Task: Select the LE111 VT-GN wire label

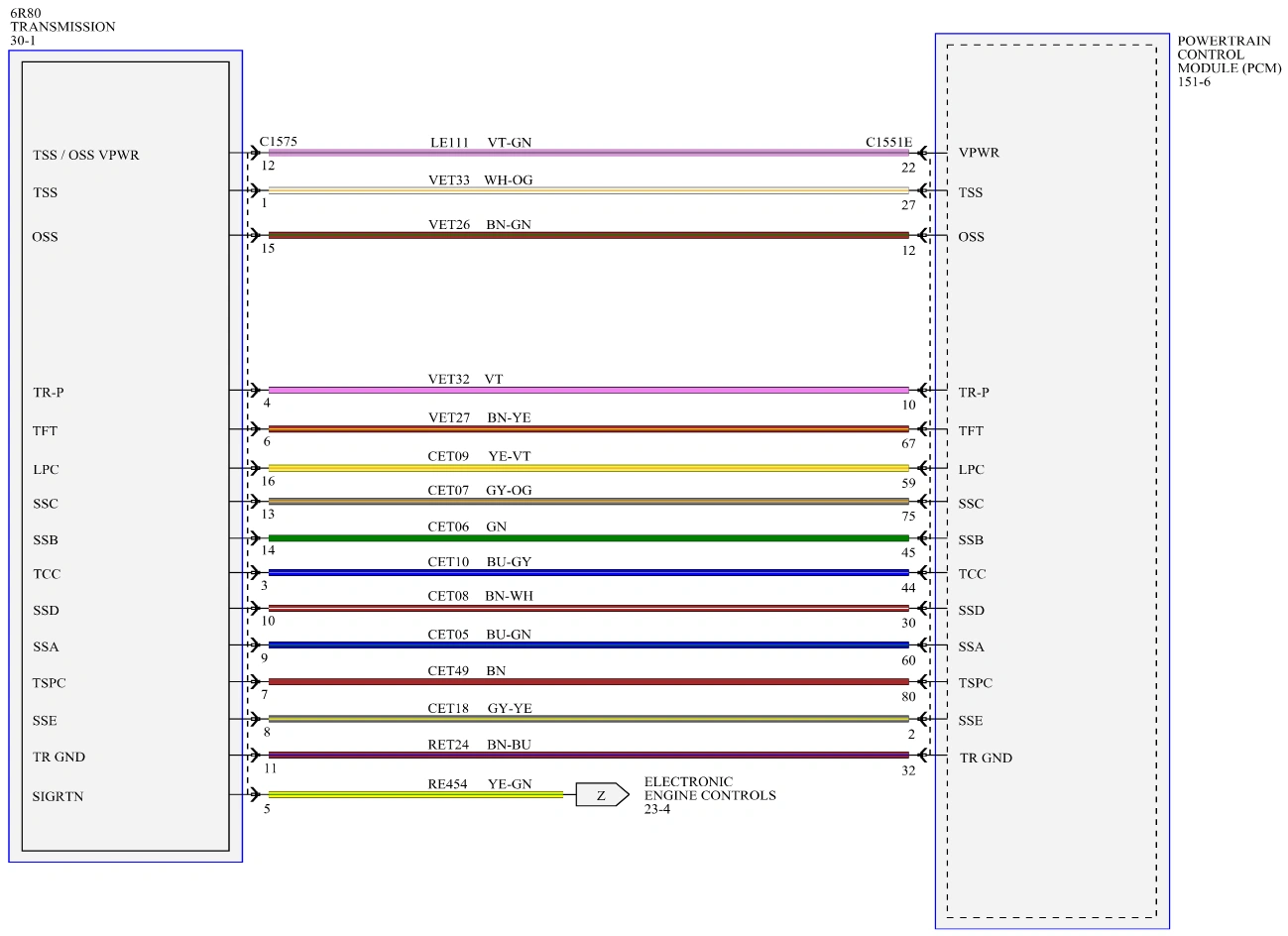Action: click(481, 143)
